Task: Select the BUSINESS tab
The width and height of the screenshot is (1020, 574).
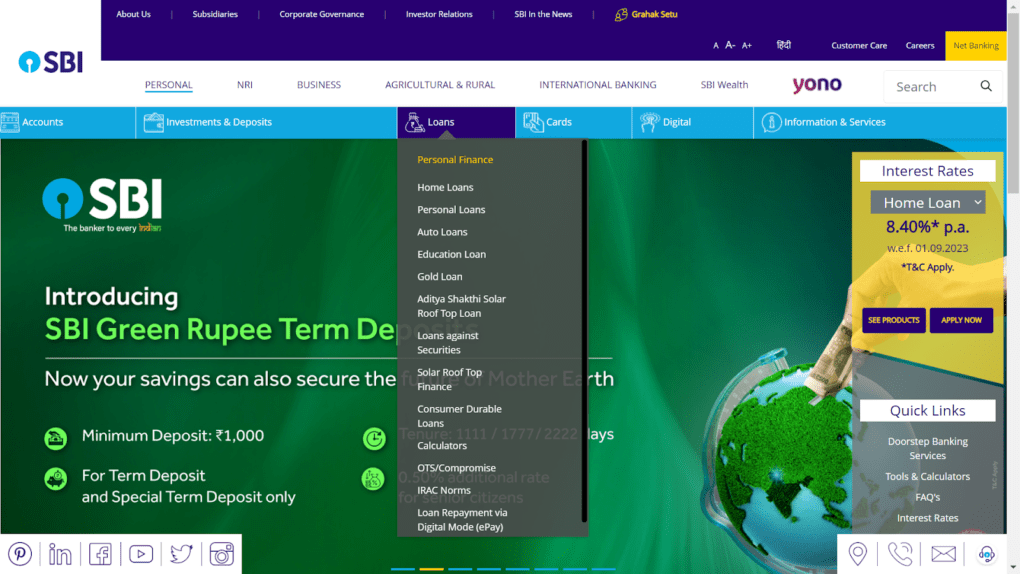Action: 319,85
